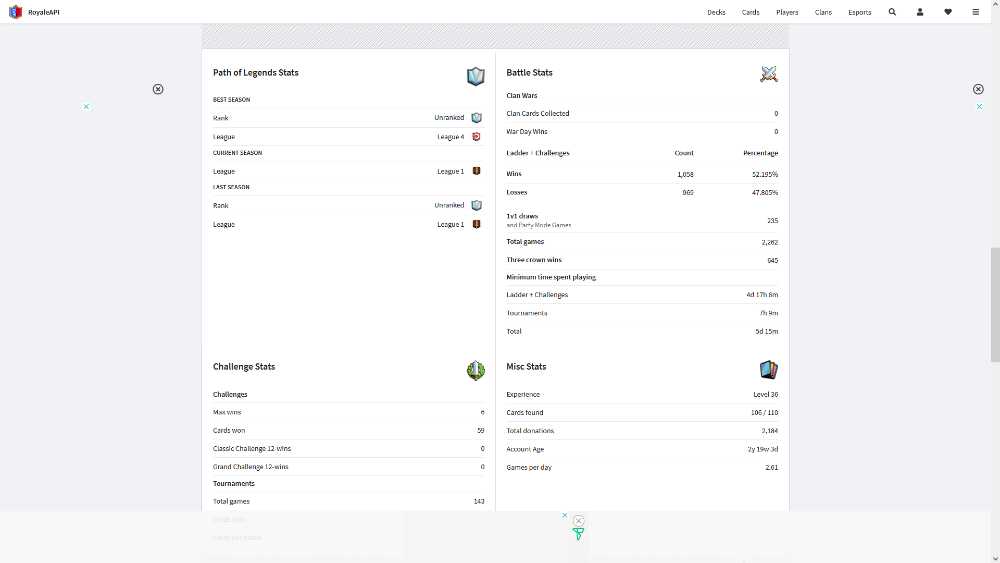Select the Games per day value 2.61
This screenshot has width=1000, height=563.
(772, 467)
